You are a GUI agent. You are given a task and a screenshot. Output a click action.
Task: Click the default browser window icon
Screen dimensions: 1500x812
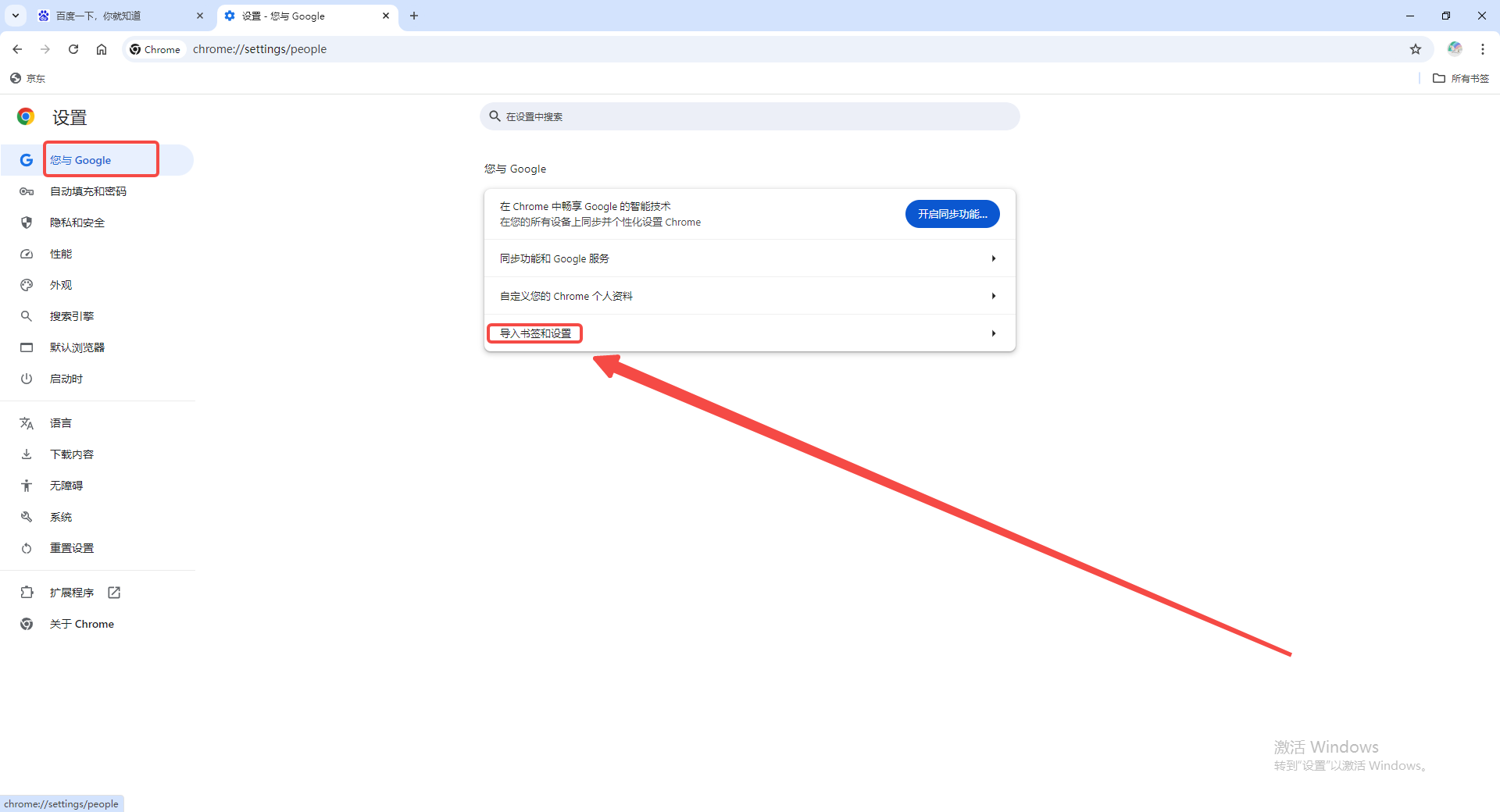27,347
